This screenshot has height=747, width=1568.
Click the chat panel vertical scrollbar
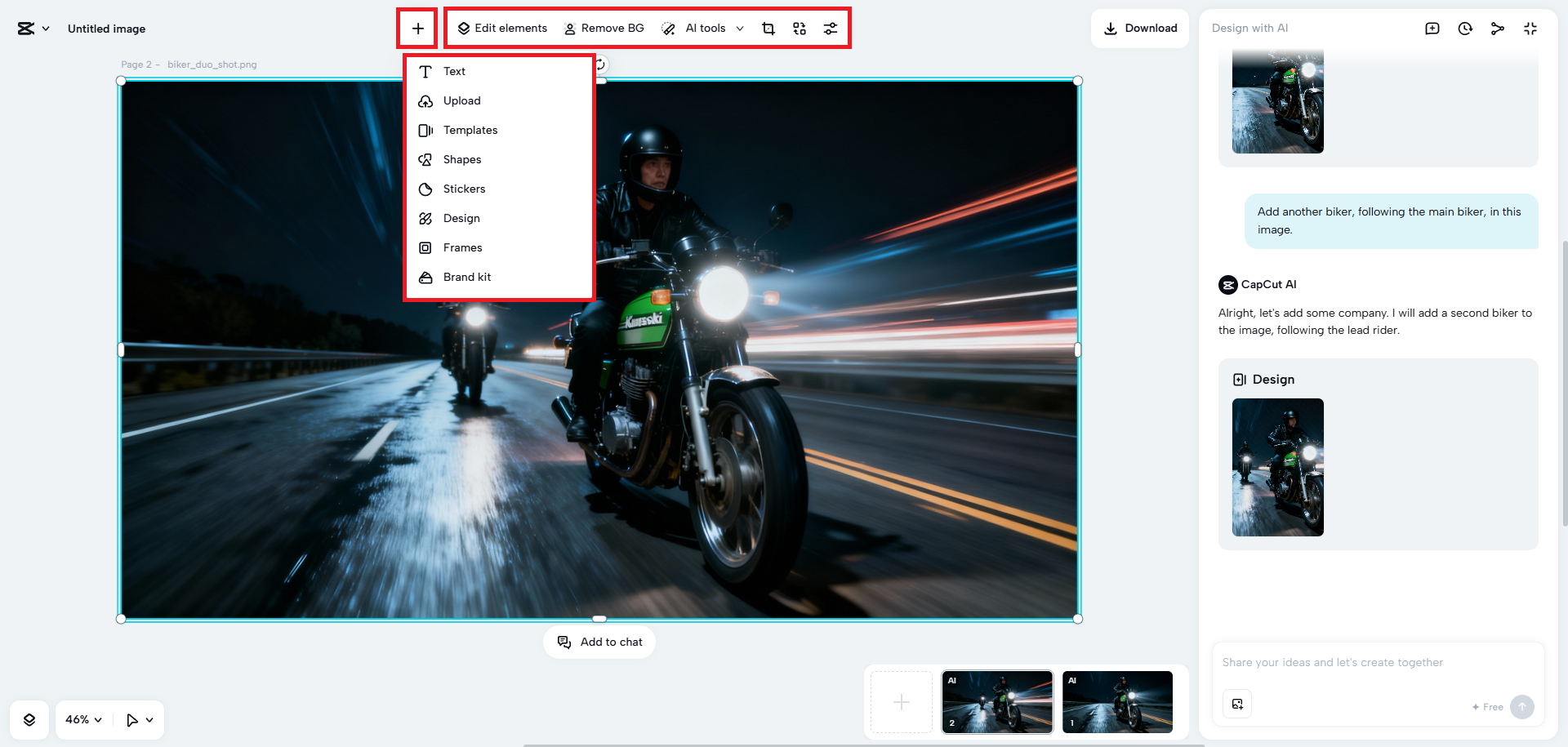pos(1565,384)
